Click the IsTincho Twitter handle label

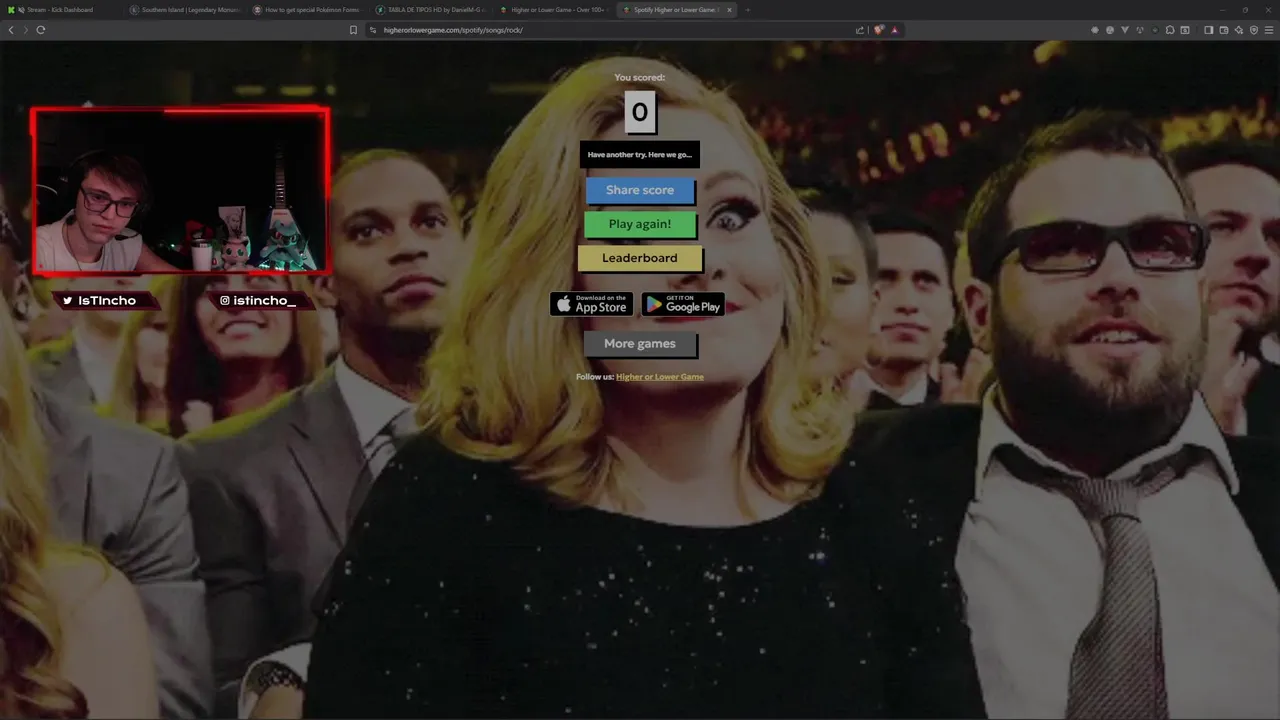[106, 301]
